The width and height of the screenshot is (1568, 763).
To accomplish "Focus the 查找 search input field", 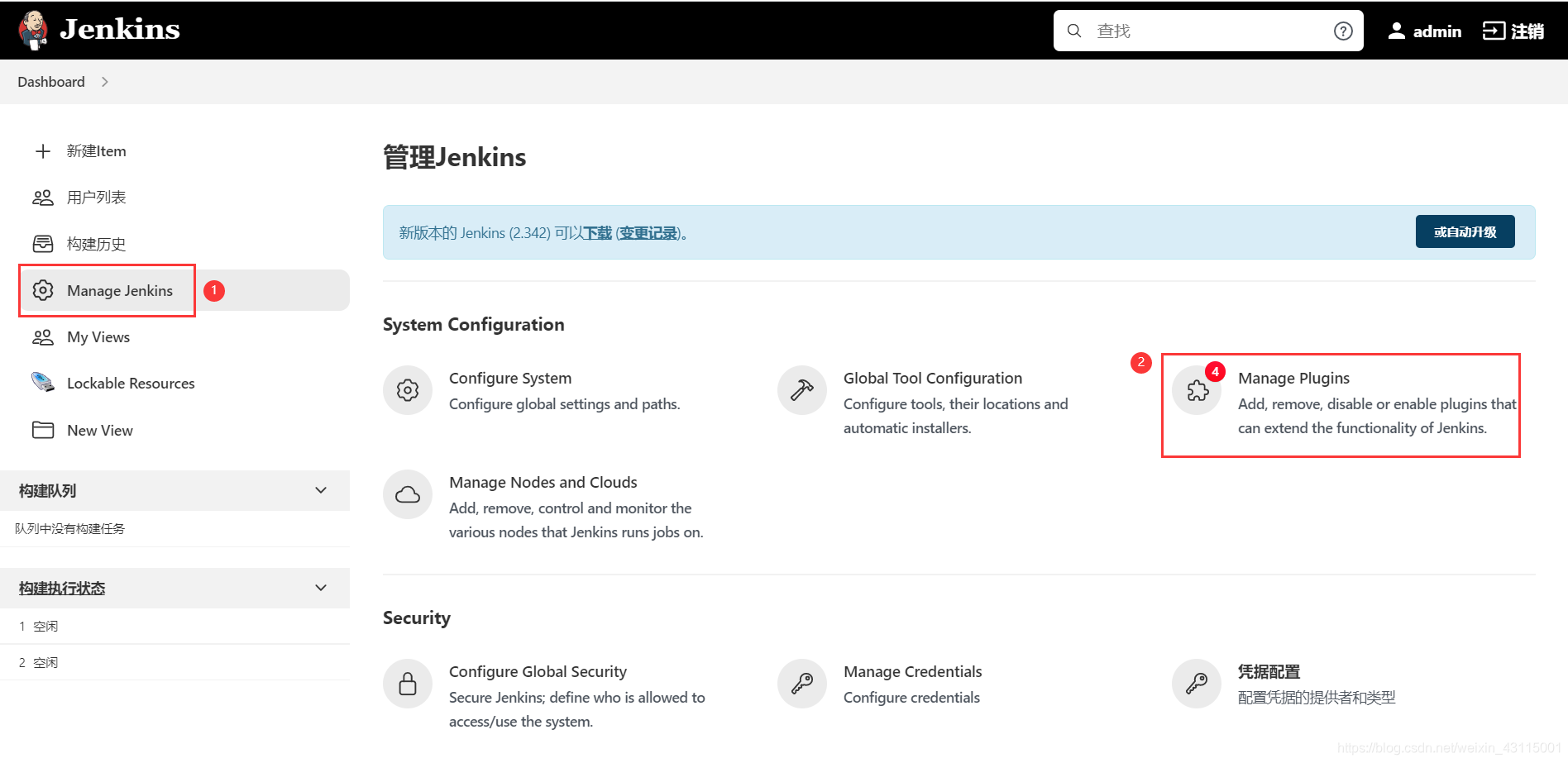I will (x=1208, y=31).
